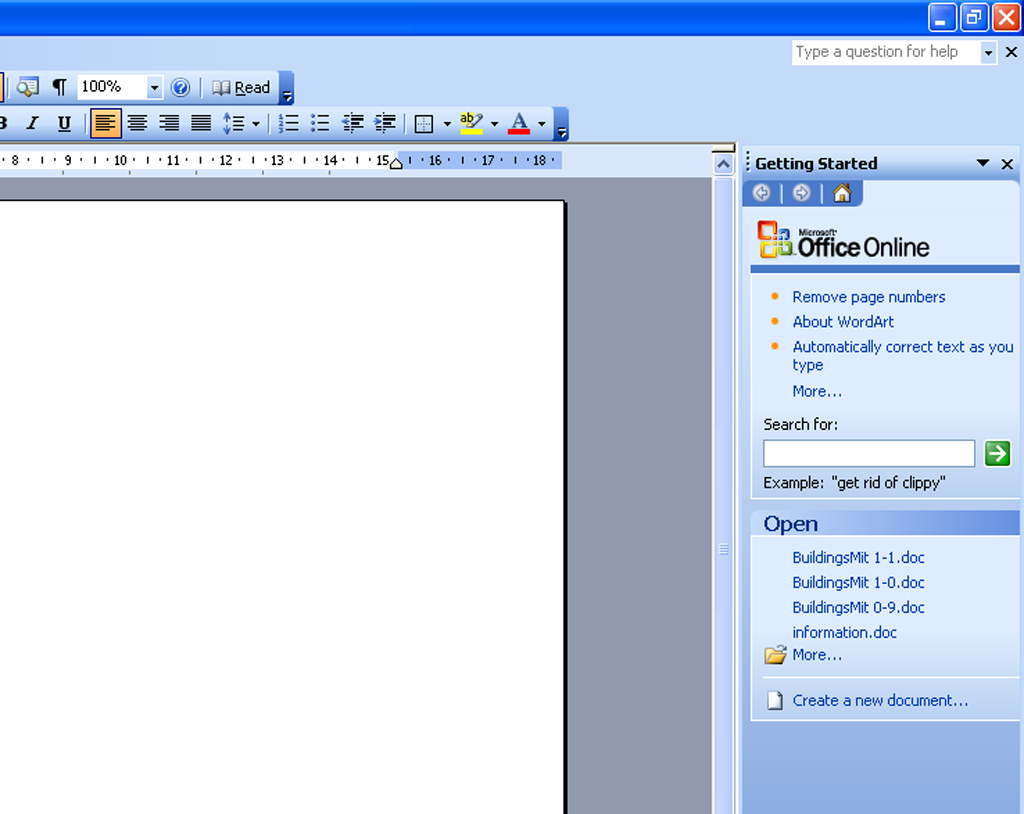Insert a bulleted list
Viewport: 1024px width, 814px height.
(320, 123)
